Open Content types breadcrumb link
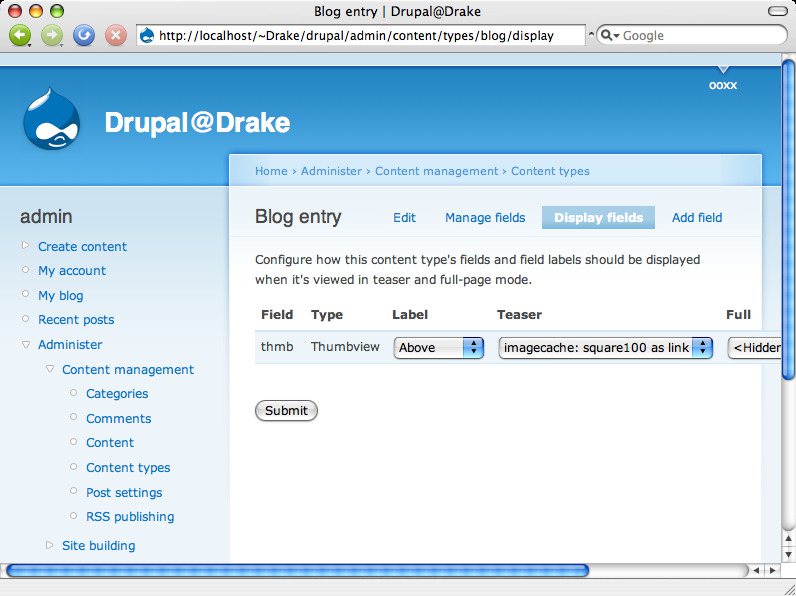 (550, 171)
